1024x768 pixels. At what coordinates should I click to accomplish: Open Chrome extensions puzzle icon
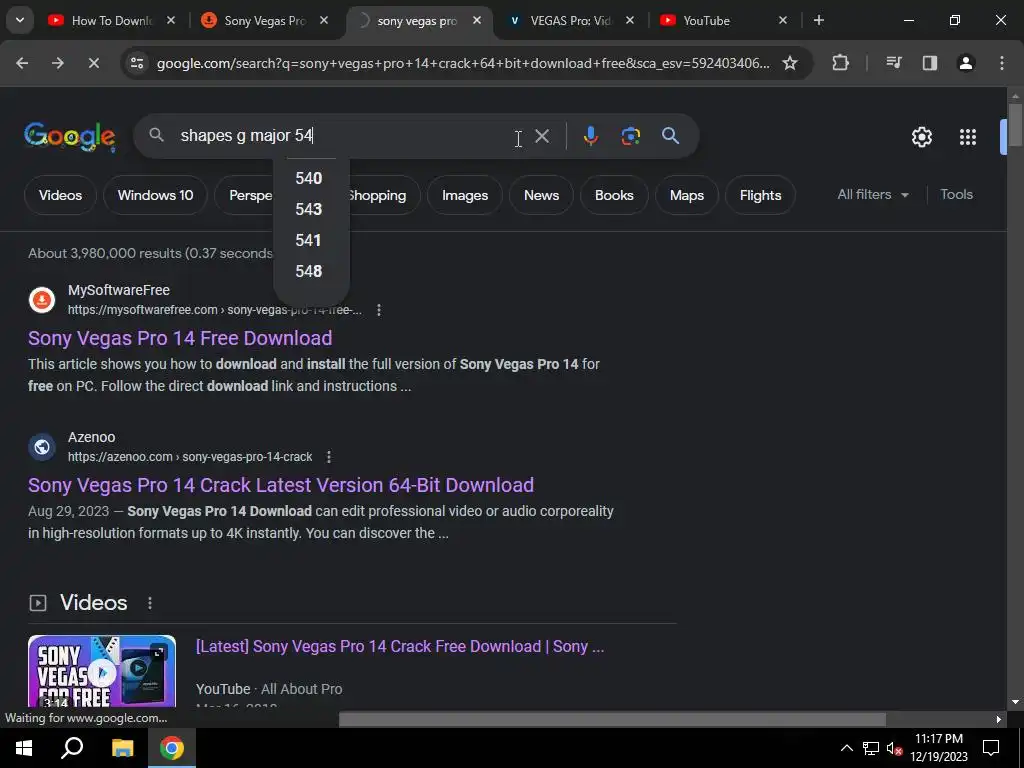(840, 63)
